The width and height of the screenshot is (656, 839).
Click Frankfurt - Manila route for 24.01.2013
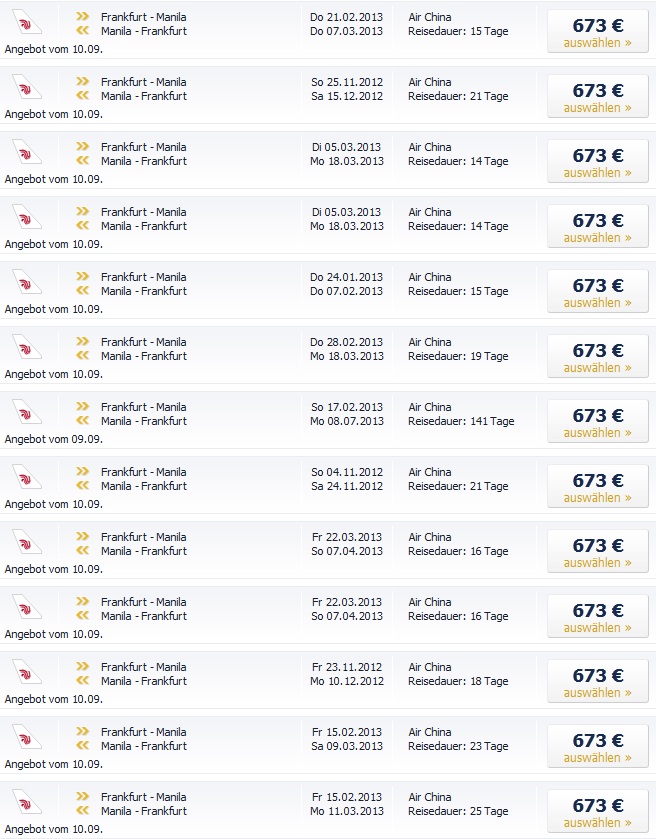tap(143, 277)
